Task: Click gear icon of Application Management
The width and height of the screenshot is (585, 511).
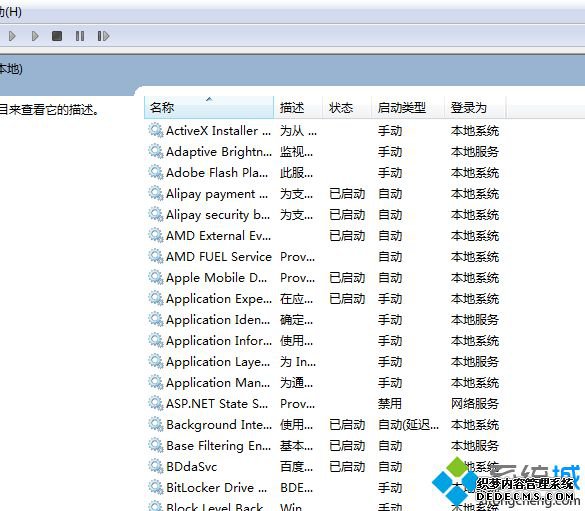Action: coord(156,382)
